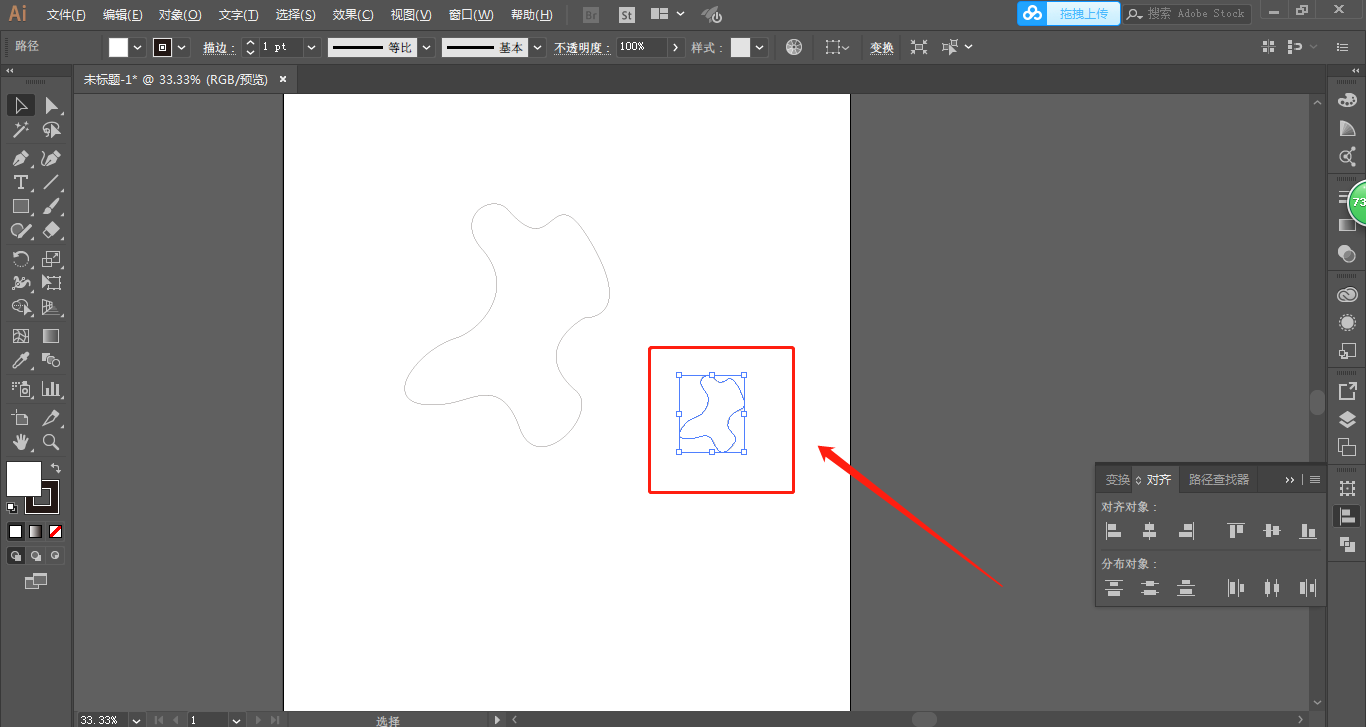Select the Line Segment tool

click(x=52, y=182)
